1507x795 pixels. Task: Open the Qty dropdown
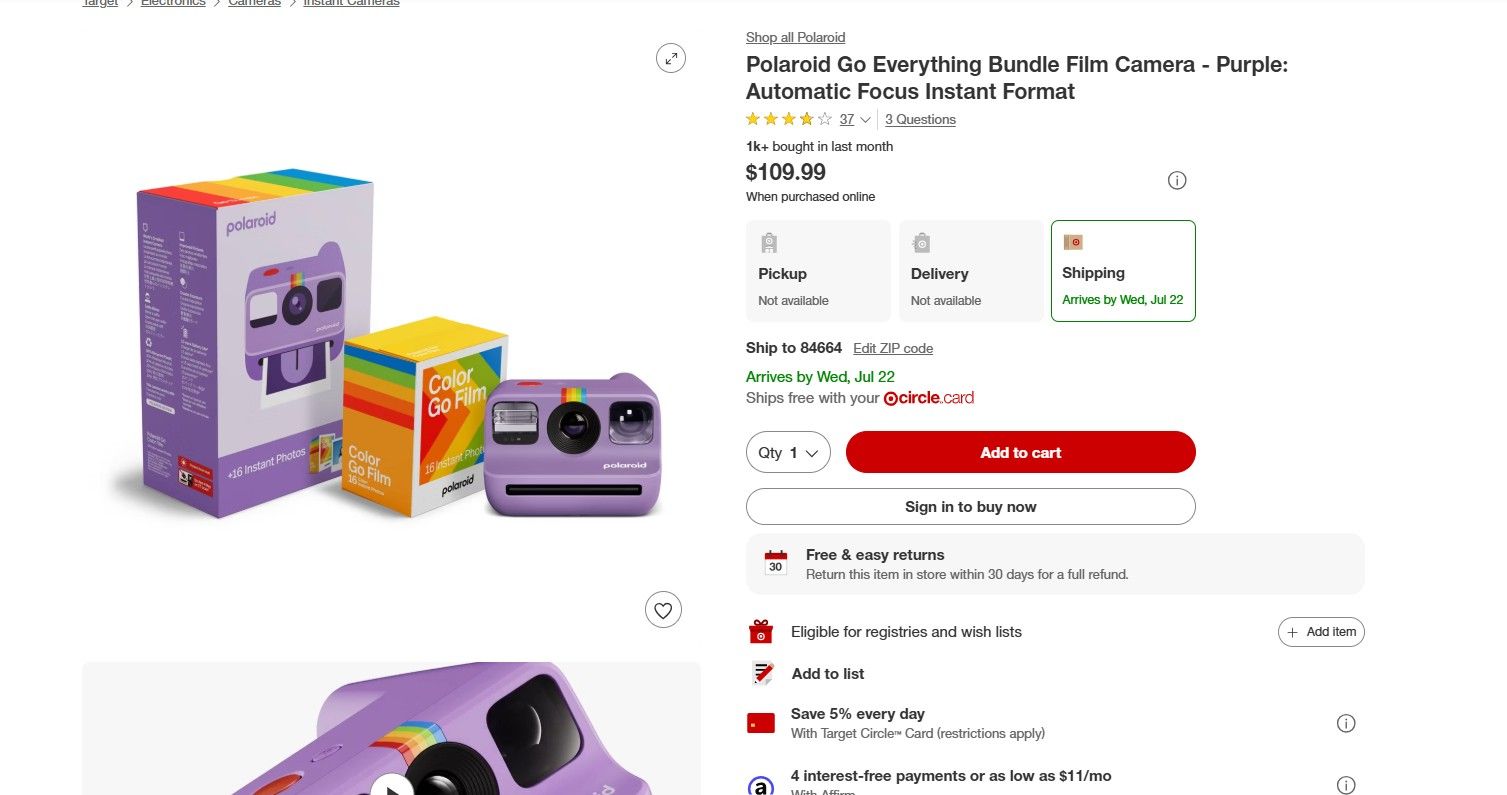(788, 453)
